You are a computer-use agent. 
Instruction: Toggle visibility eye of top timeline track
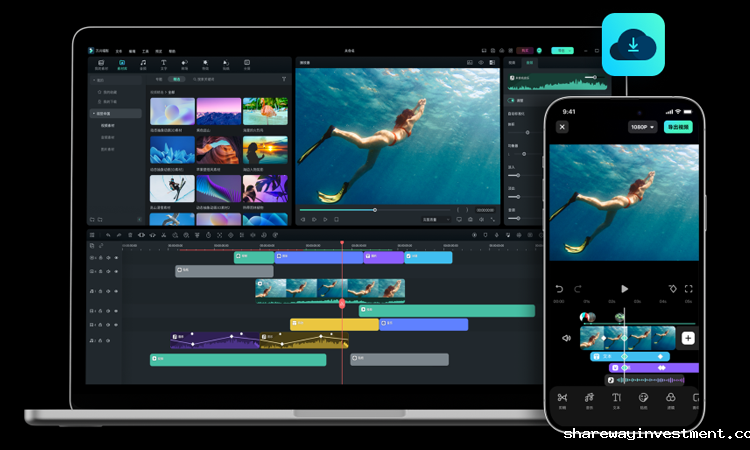[x=115, y=258]
